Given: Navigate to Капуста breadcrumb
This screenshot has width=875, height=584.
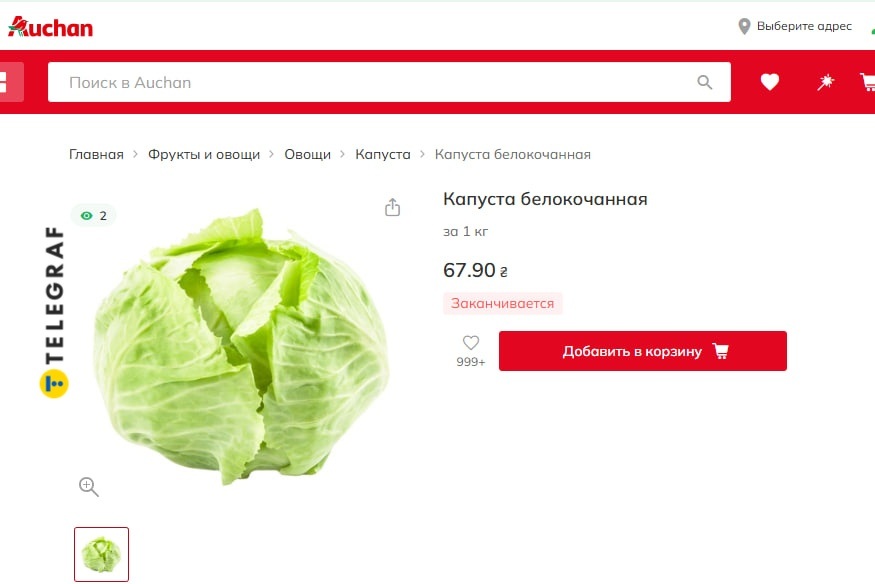Looking at the screenshot, I should (383, 155).
